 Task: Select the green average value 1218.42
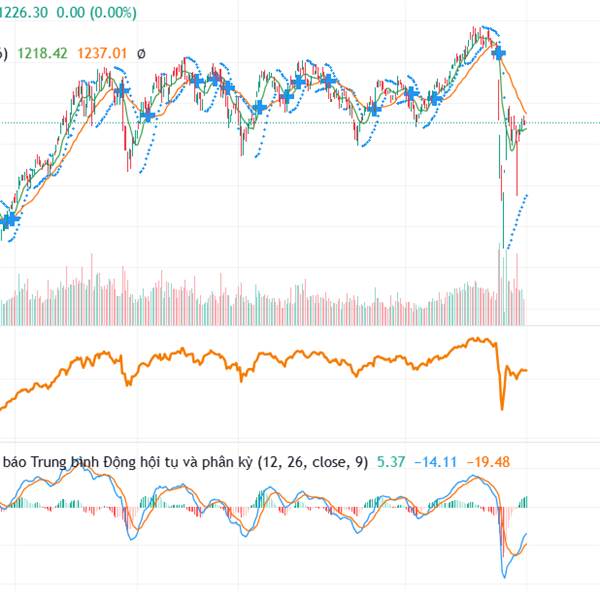(42, 53)
